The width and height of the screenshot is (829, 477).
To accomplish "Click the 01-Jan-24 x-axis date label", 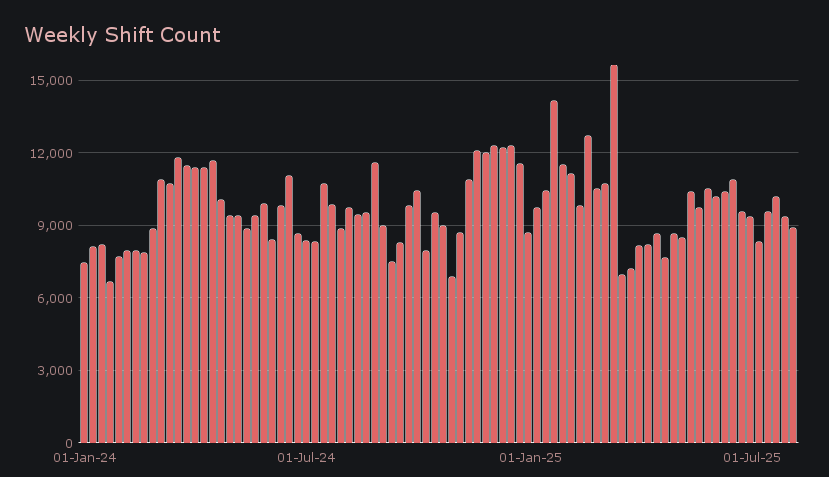I will pyautogui.click(x=84, y=458).
